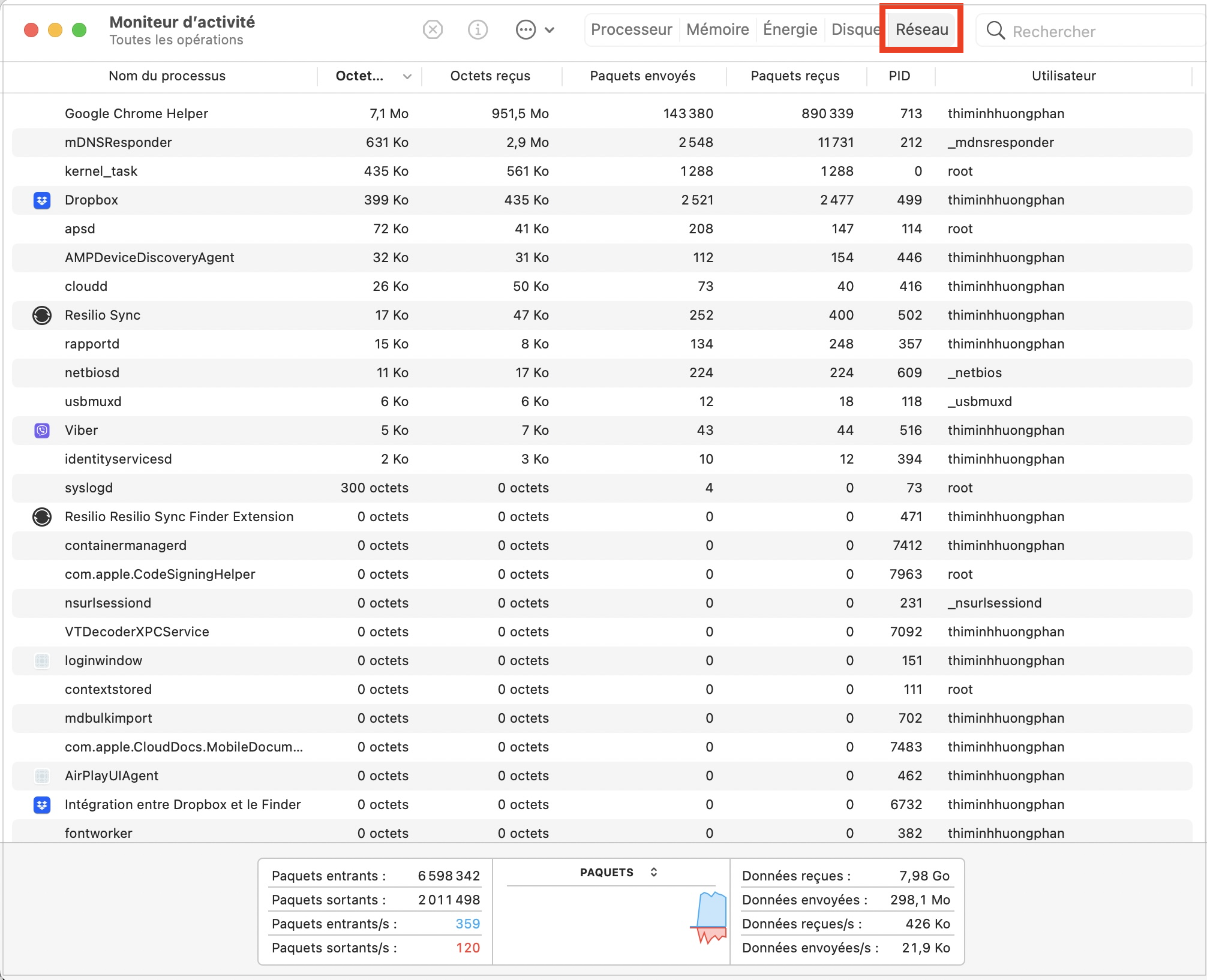Select the Viber app icon
The width and height of the screenshot is (1207, 980).
coord(42,431)
